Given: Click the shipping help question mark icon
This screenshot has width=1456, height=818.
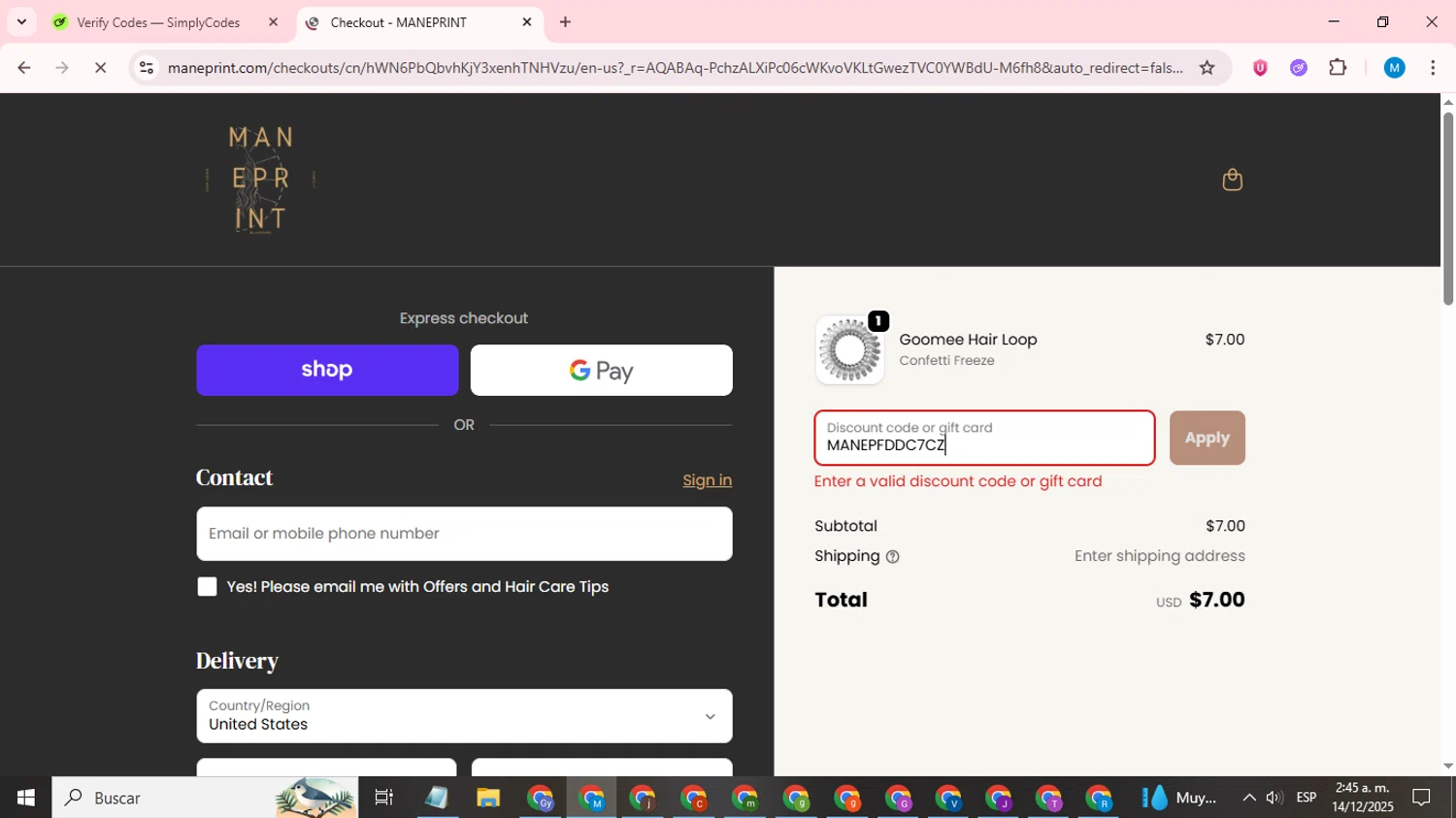Looking at the screenshot, I should click(892, 557).
